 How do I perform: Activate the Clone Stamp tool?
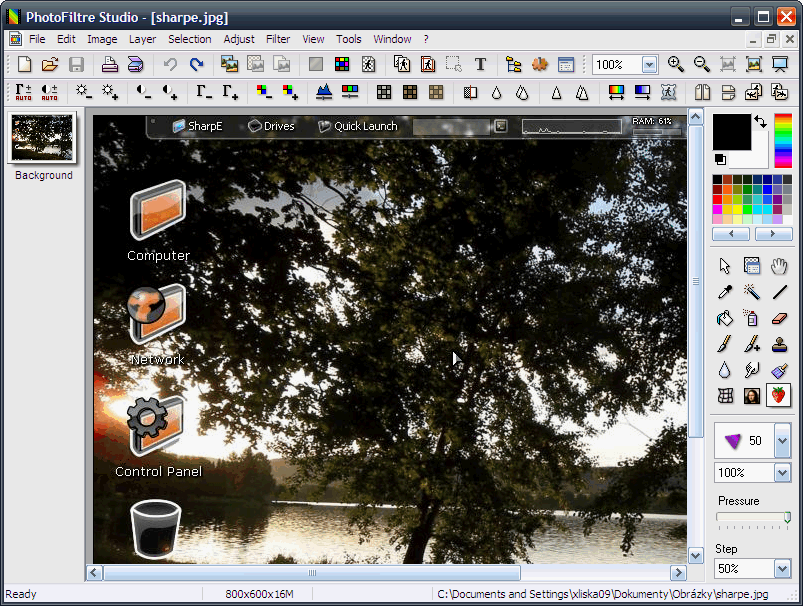[x=779, y=344]
